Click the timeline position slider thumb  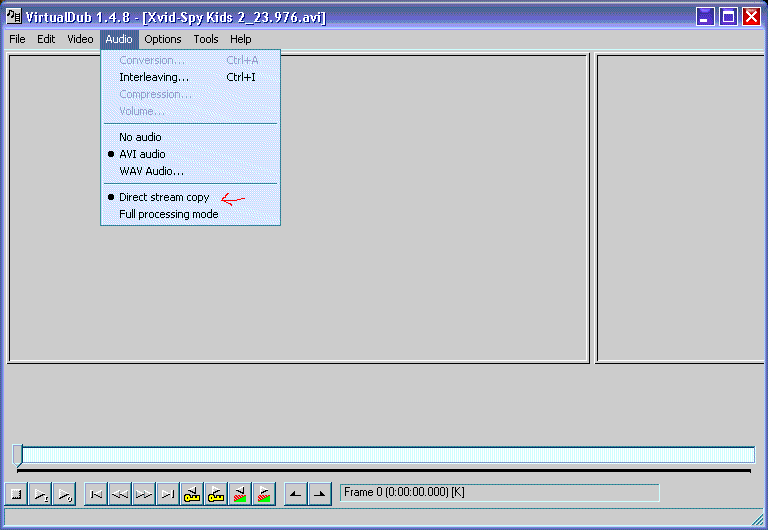18,455
